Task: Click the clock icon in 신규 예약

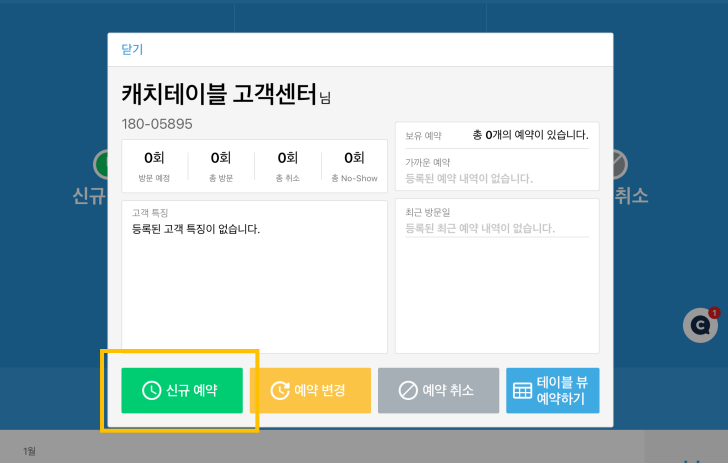Action: tap(151, 391)
